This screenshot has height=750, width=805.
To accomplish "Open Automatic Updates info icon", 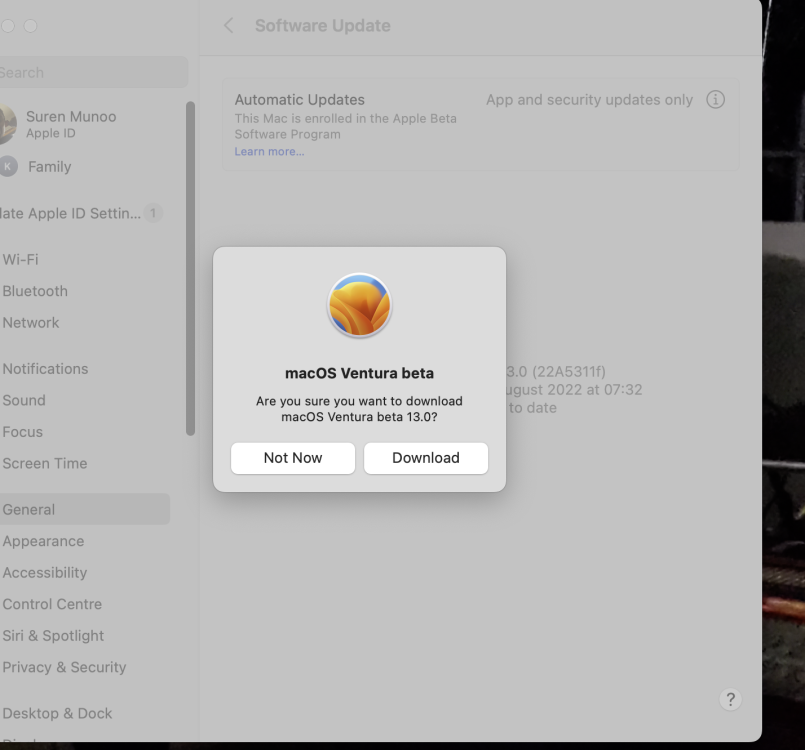I will pyautogui.click(x=715, y=99).
